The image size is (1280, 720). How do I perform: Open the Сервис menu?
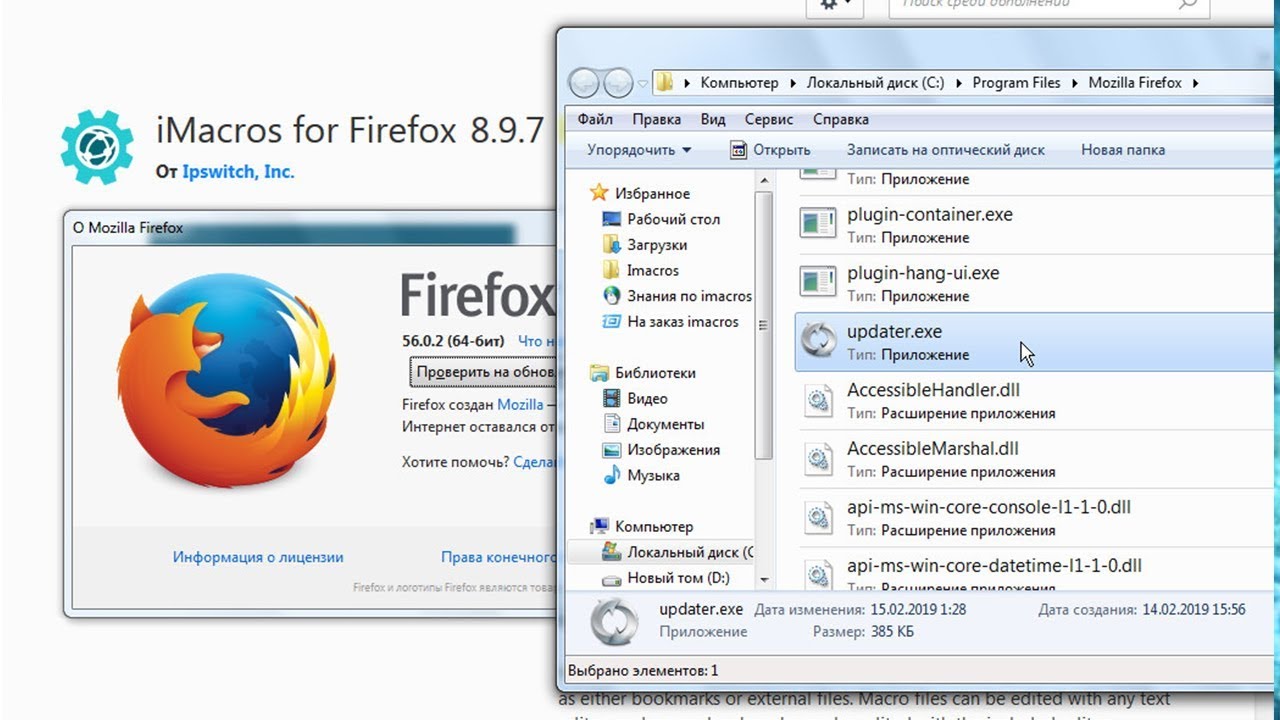click(x=769, y=119)
